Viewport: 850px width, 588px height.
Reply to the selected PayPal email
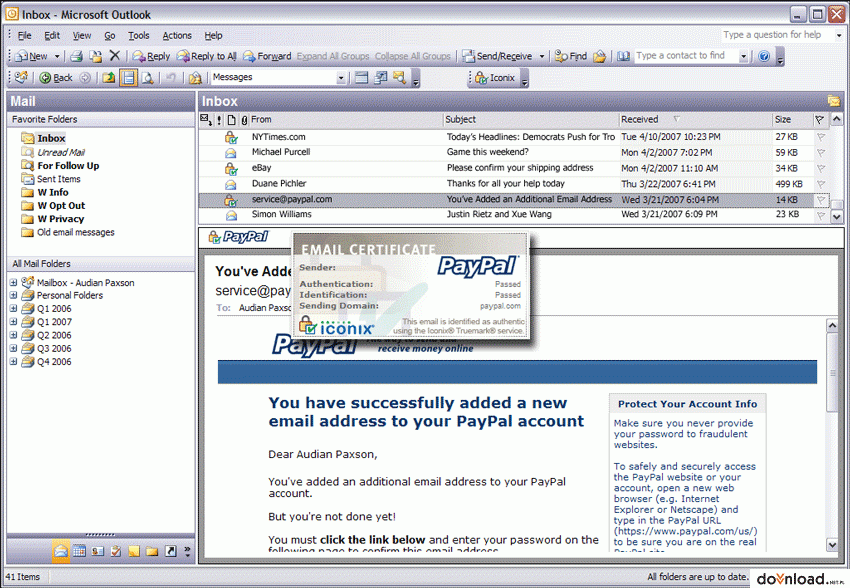pos(151,56)
